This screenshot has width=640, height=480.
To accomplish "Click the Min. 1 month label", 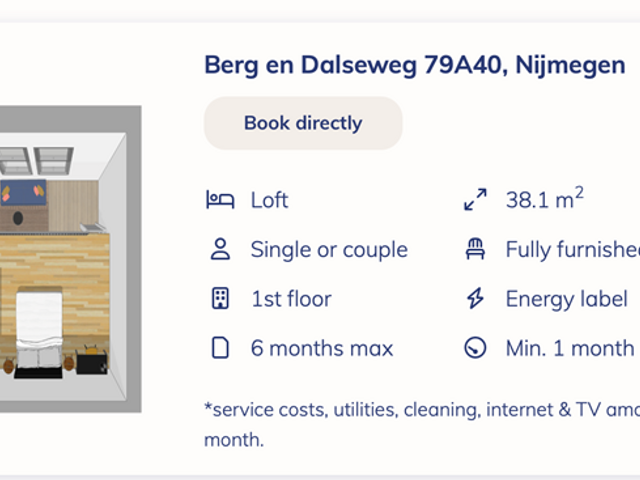I will pyautogui.click(x=570, y=348).
